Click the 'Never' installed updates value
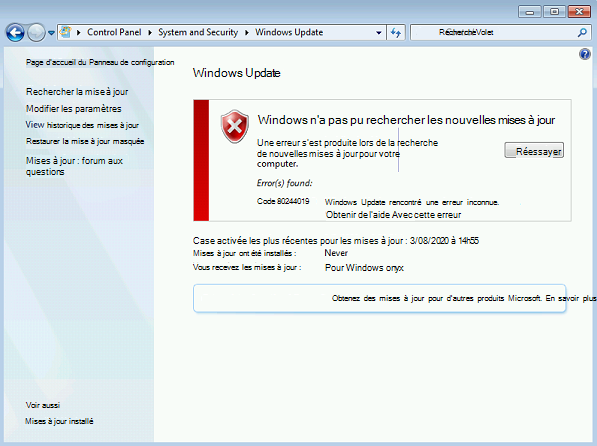 [336, 253]
